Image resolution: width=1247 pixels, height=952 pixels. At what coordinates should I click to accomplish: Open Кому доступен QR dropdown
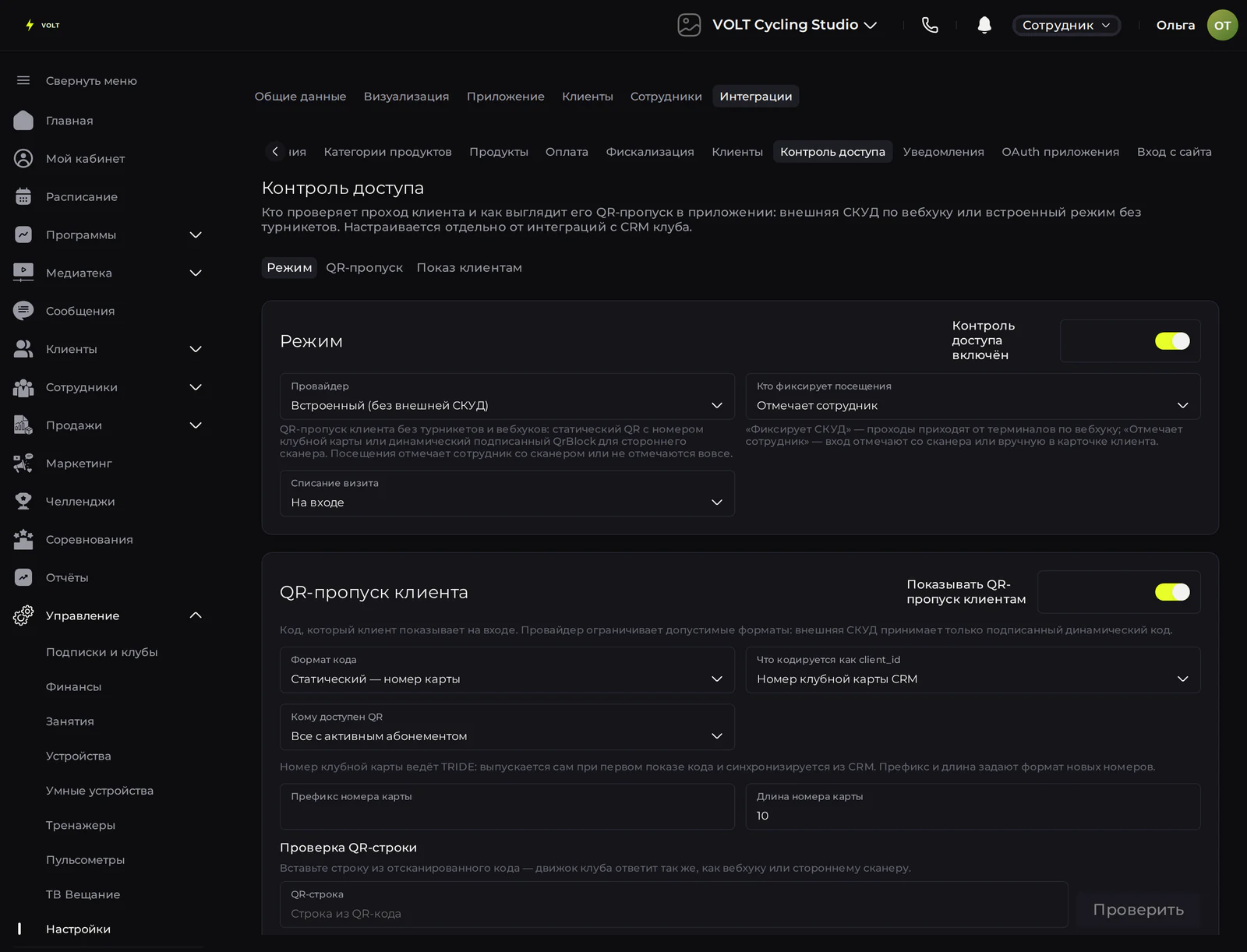pyautogui.click(x=507, y=727)
